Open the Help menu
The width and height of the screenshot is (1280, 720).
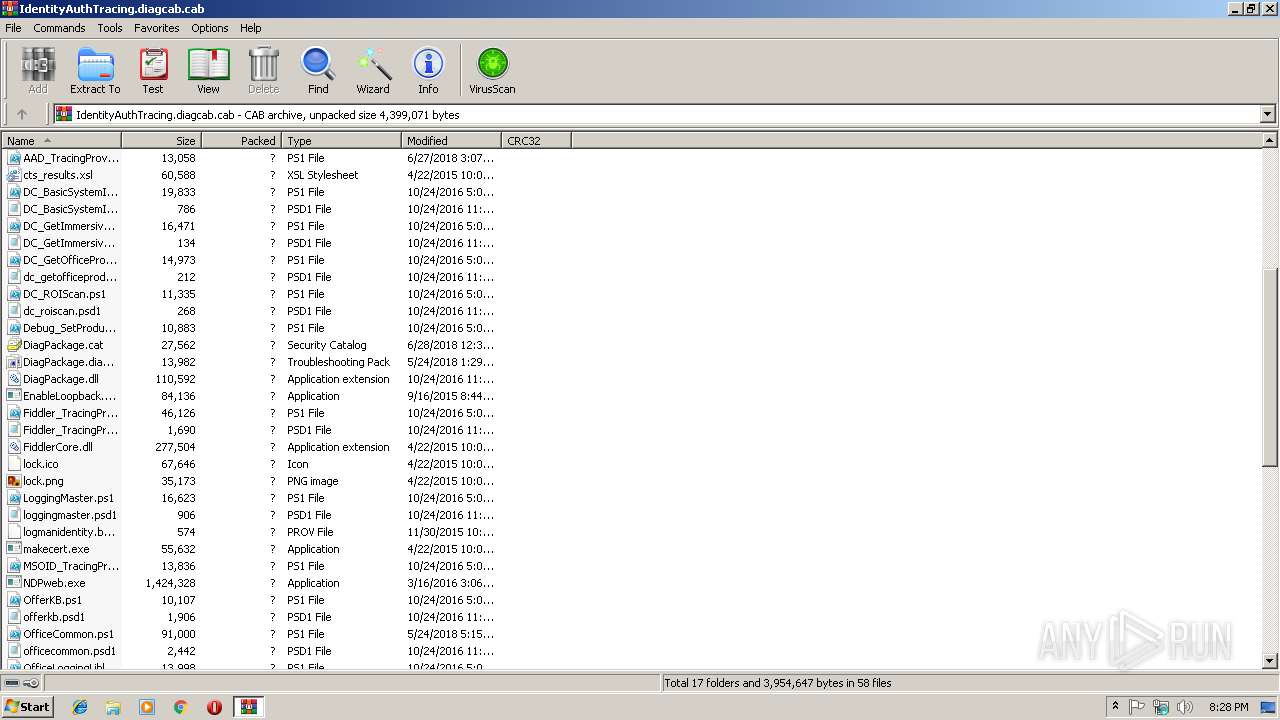(251, 28)
